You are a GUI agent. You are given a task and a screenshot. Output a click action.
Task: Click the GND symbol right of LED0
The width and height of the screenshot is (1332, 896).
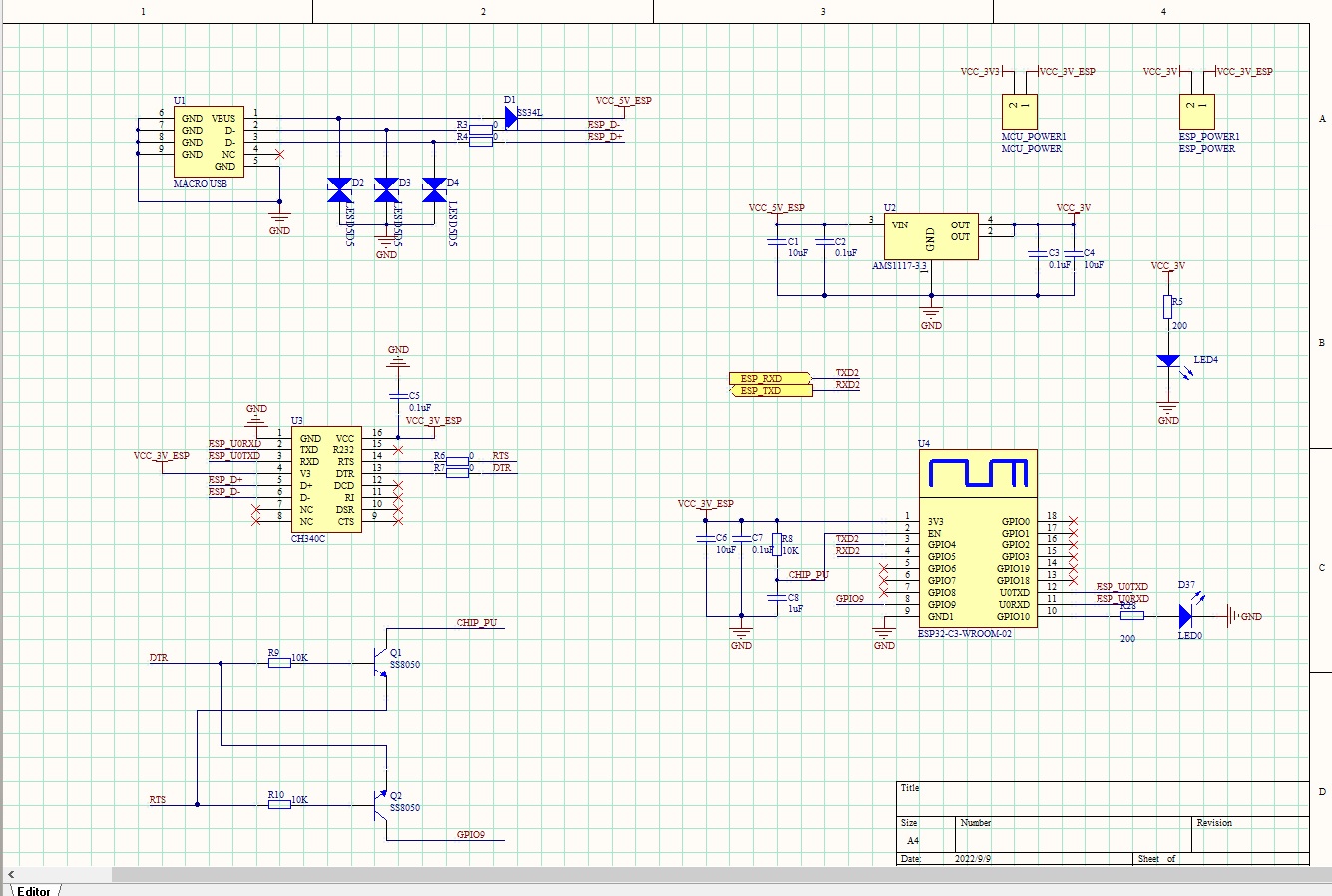pyautogui.click(x=1243, y=617)
